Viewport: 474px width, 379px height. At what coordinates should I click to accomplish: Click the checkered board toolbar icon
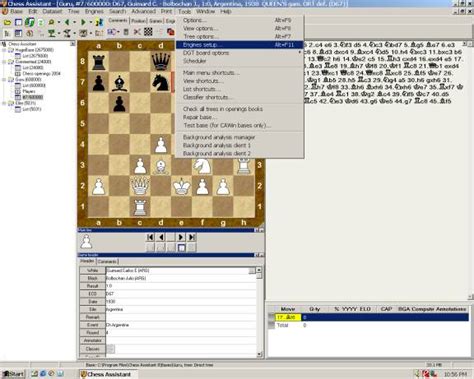pyautogui.click(x=148, y=32)
